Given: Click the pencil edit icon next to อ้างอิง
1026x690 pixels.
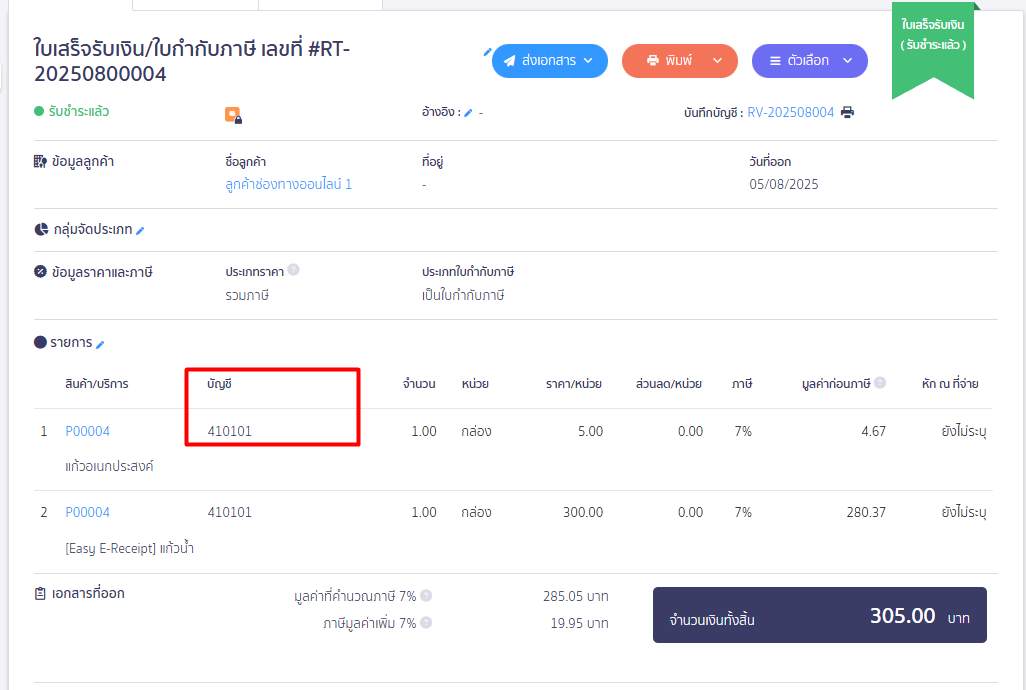Looking at the screenshot, I should tap(470, 112).
